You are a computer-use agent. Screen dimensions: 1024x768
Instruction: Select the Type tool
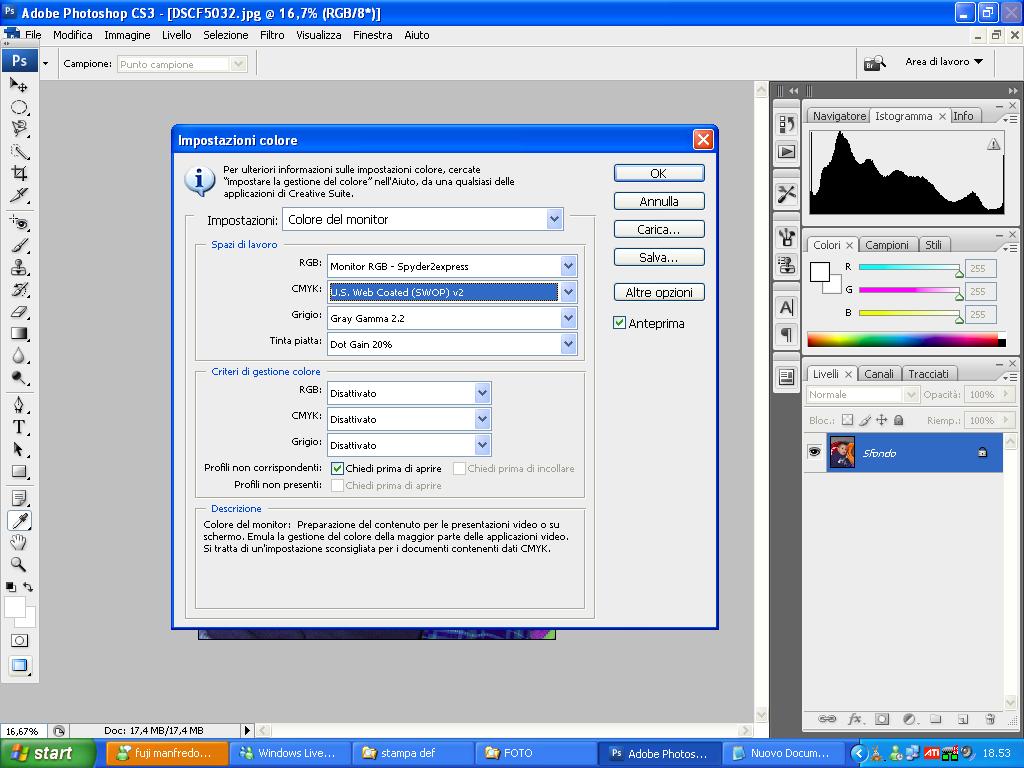(19, 427)
